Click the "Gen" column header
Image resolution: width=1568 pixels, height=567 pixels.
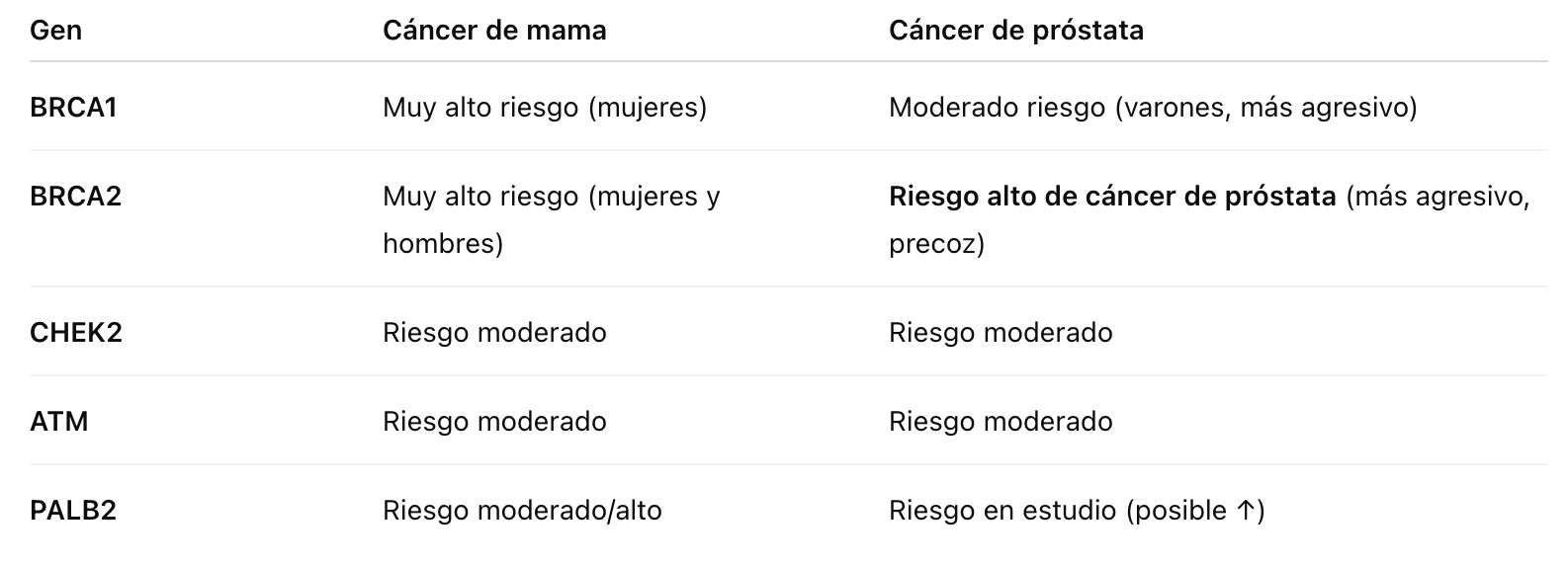point(55,31)
